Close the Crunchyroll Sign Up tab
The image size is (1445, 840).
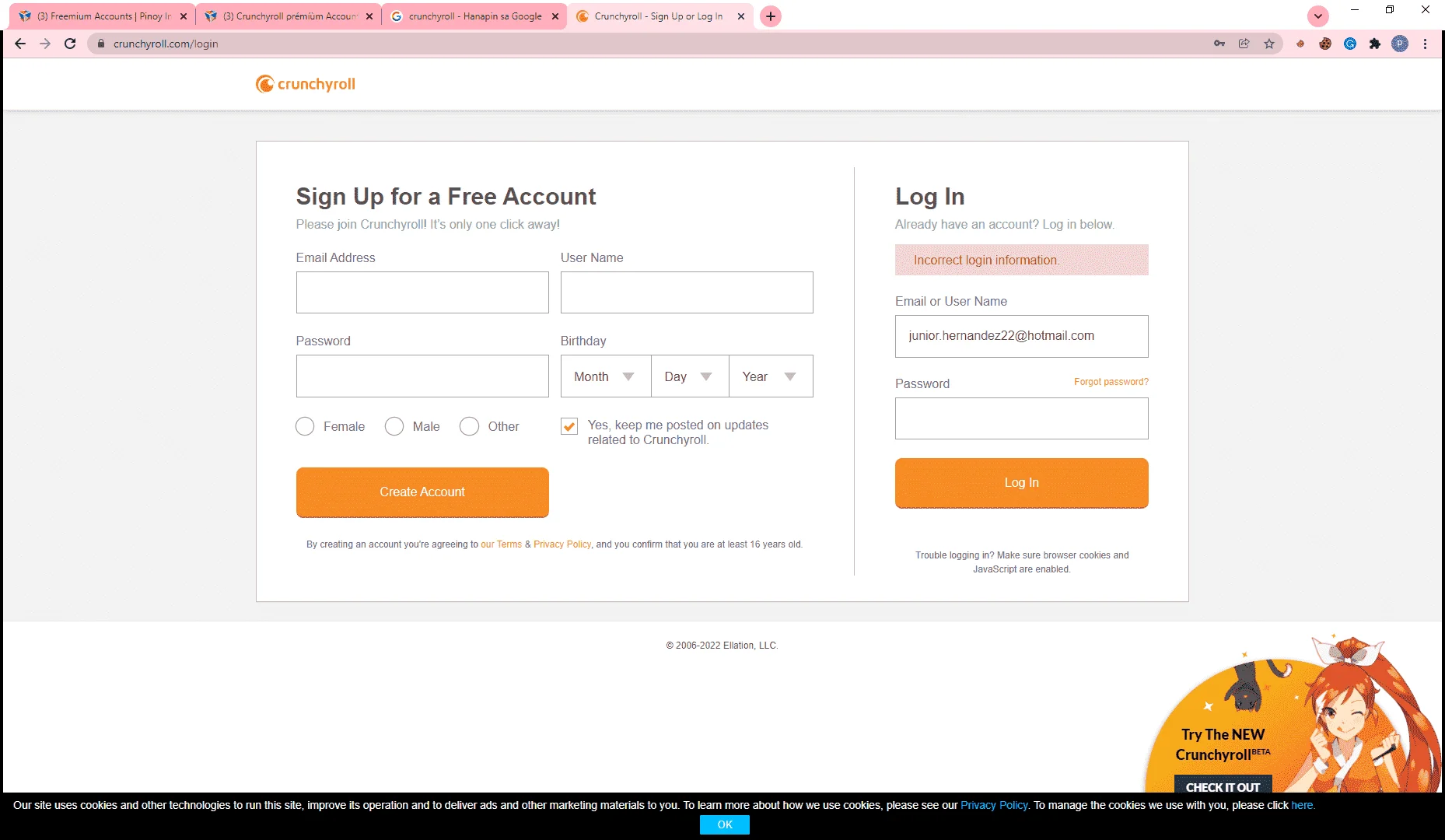[741, 16]
